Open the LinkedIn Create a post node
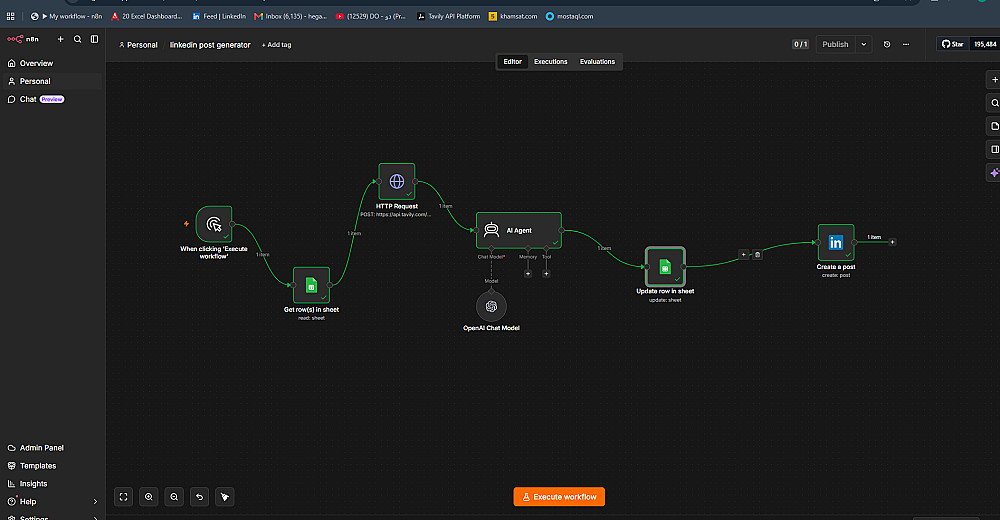 click(835, 242)
